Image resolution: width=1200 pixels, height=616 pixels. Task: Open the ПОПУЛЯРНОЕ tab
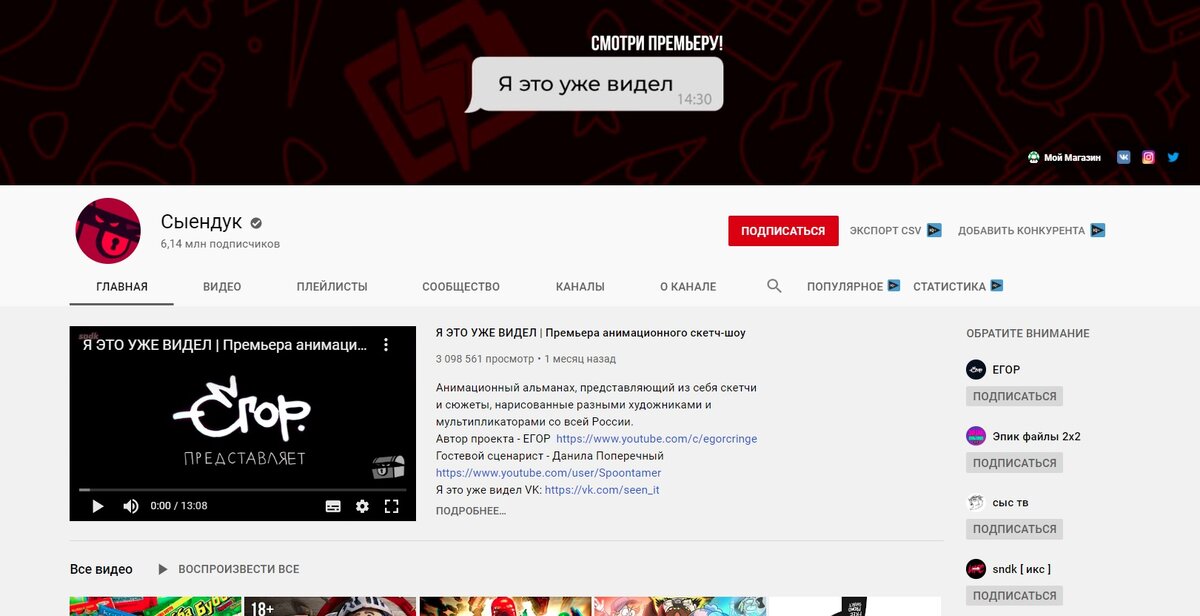tap(854, 286)
